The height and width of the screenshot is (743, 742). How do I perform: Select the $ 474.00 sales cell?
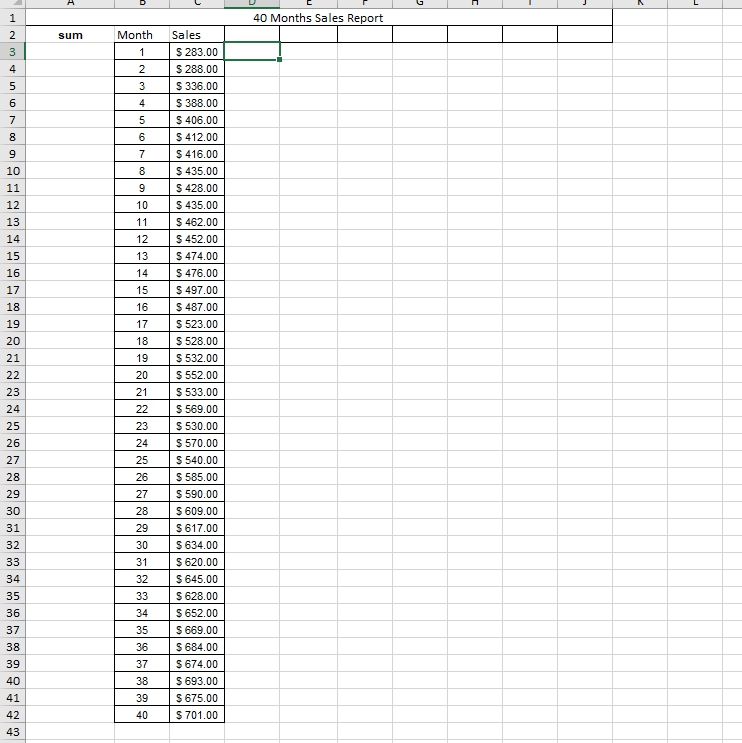click(x=197, y=256)
